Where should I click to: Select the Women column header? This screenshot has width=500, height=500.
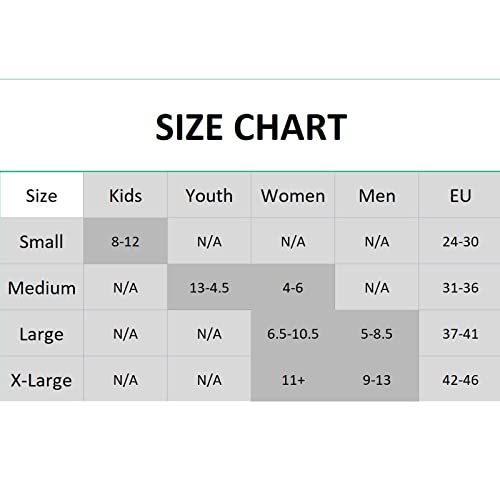tap(293, 195)
